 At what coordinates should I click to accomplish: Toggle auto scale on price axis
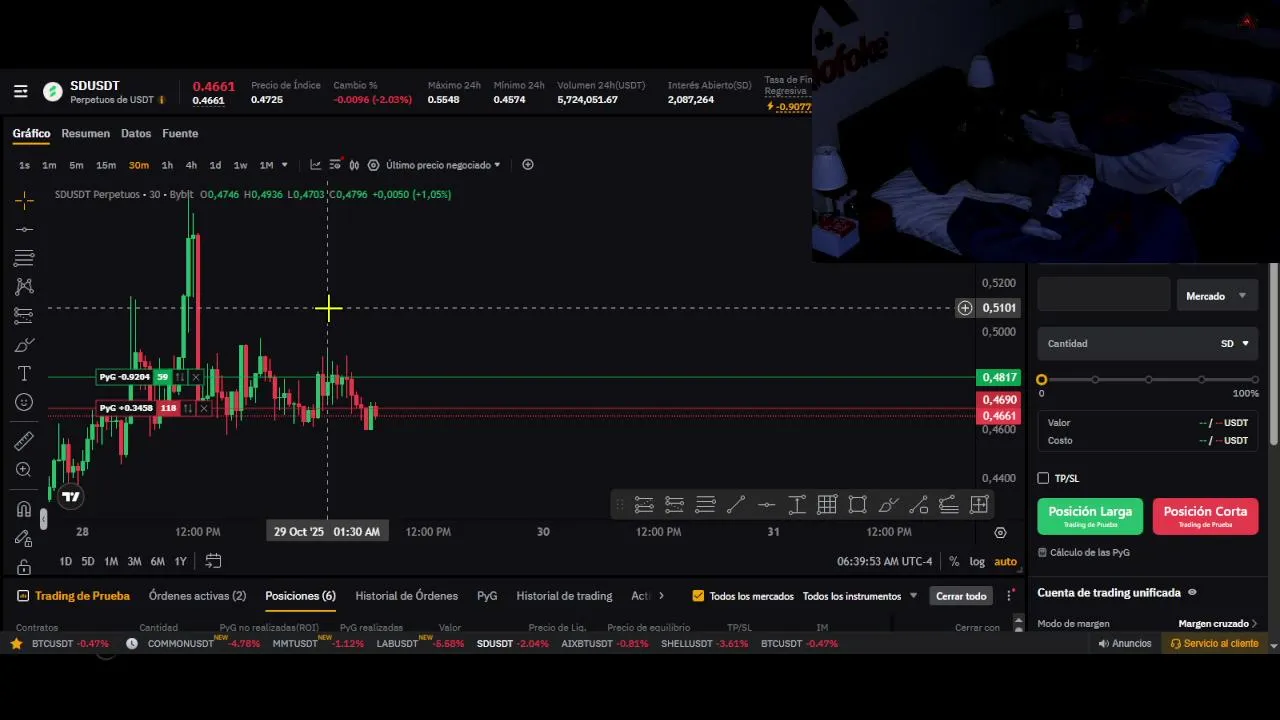(x=1005, y=562)
